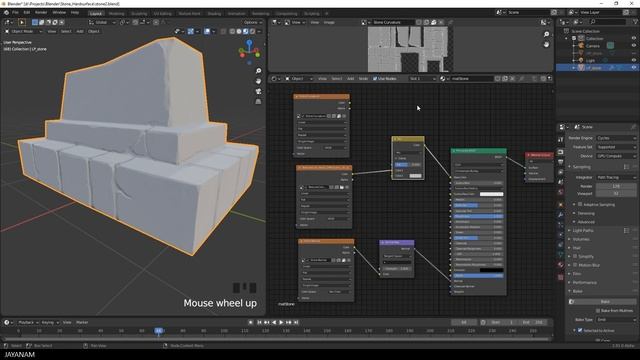This screenshot has width=640, height=360.
Task: Switch to the UV Editing workspace tab
Action: coord(162,13)
